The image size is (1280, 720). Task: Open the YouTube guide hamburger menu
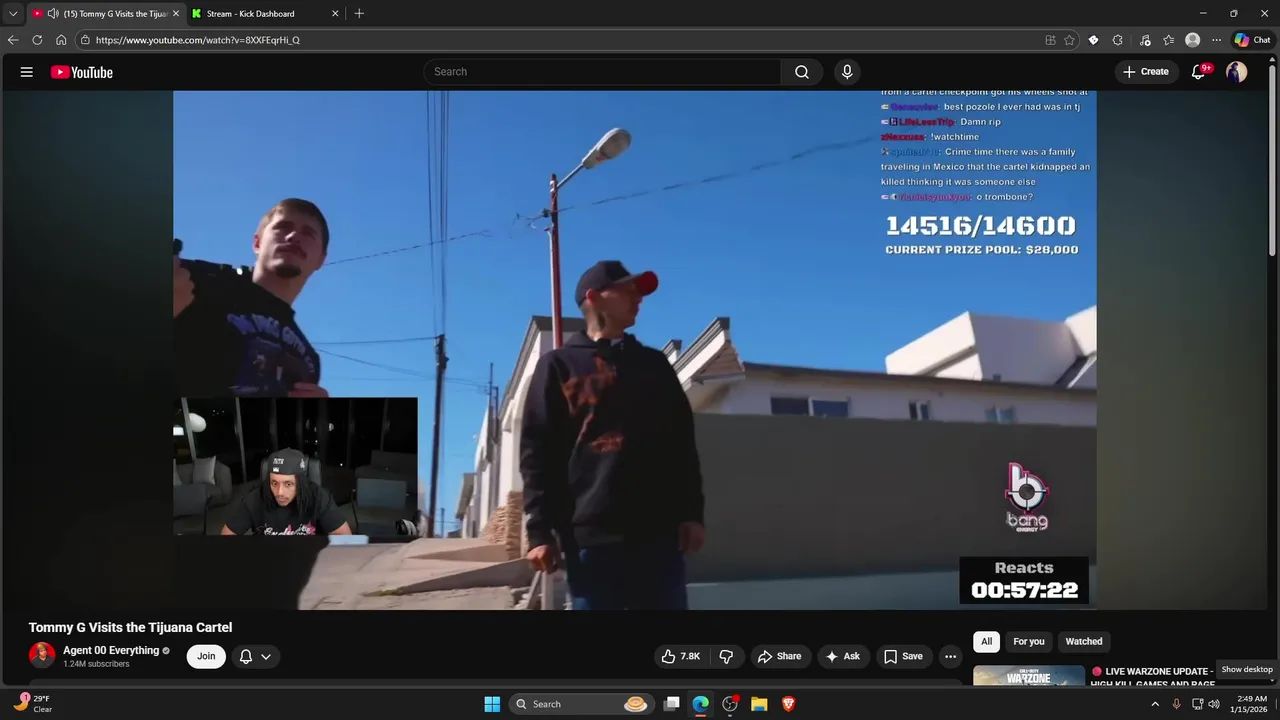(x=27, y=72)
